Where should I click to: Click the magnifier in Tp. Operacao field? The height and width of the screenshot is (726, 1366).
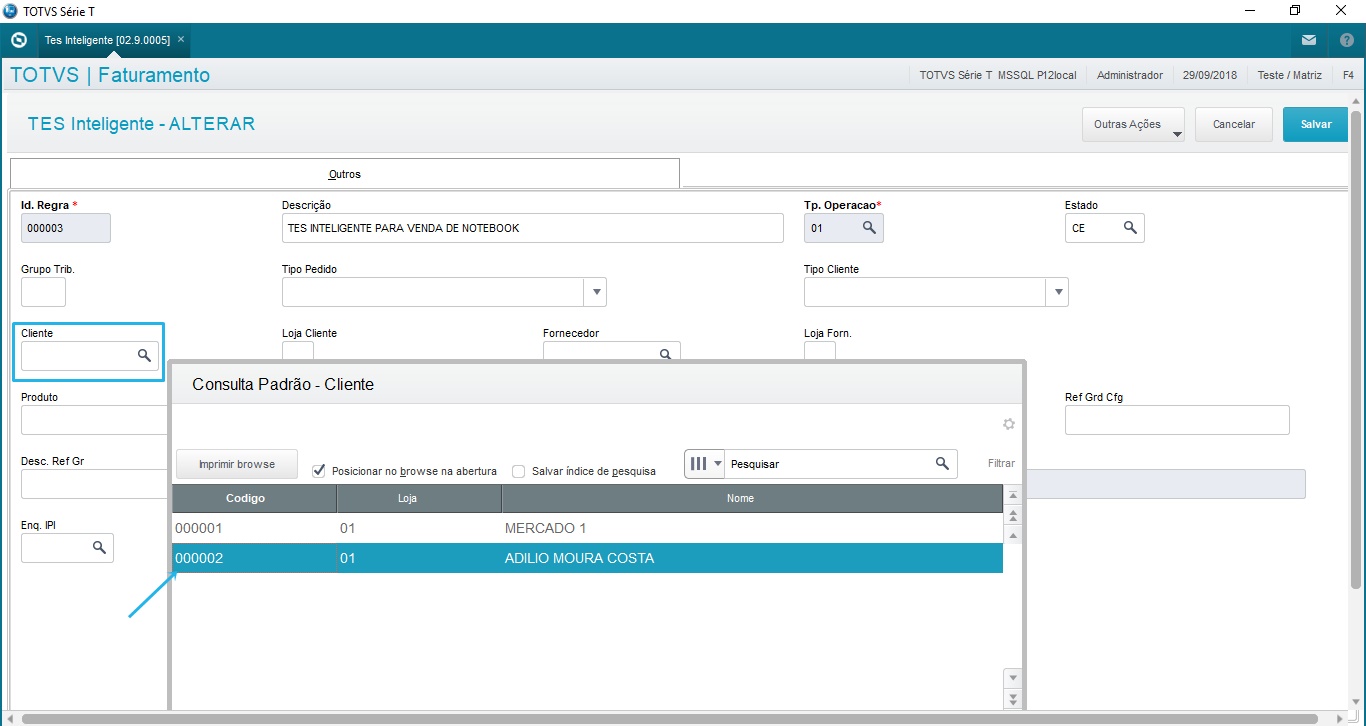(x=870, y=228)
